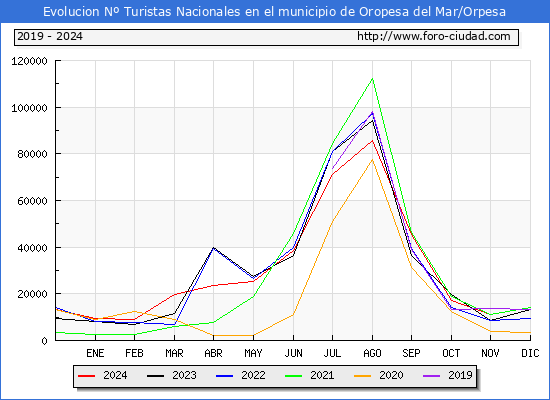Click the MAR month axis label
Image resolution: width=550 pixels, height=400 pixels.
click(174, 353)
